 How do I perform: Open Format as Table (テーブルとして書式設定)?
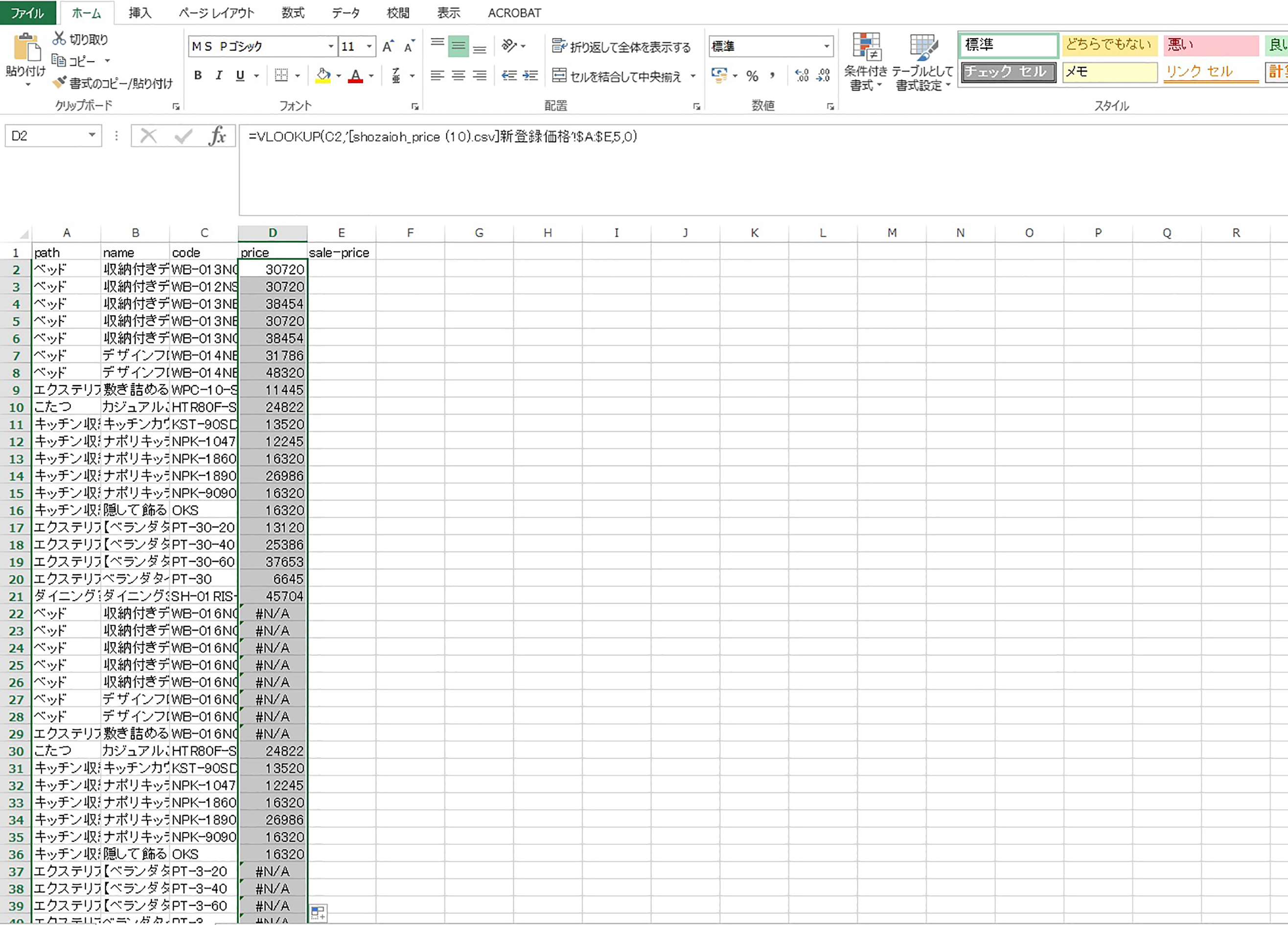point(922,61)
